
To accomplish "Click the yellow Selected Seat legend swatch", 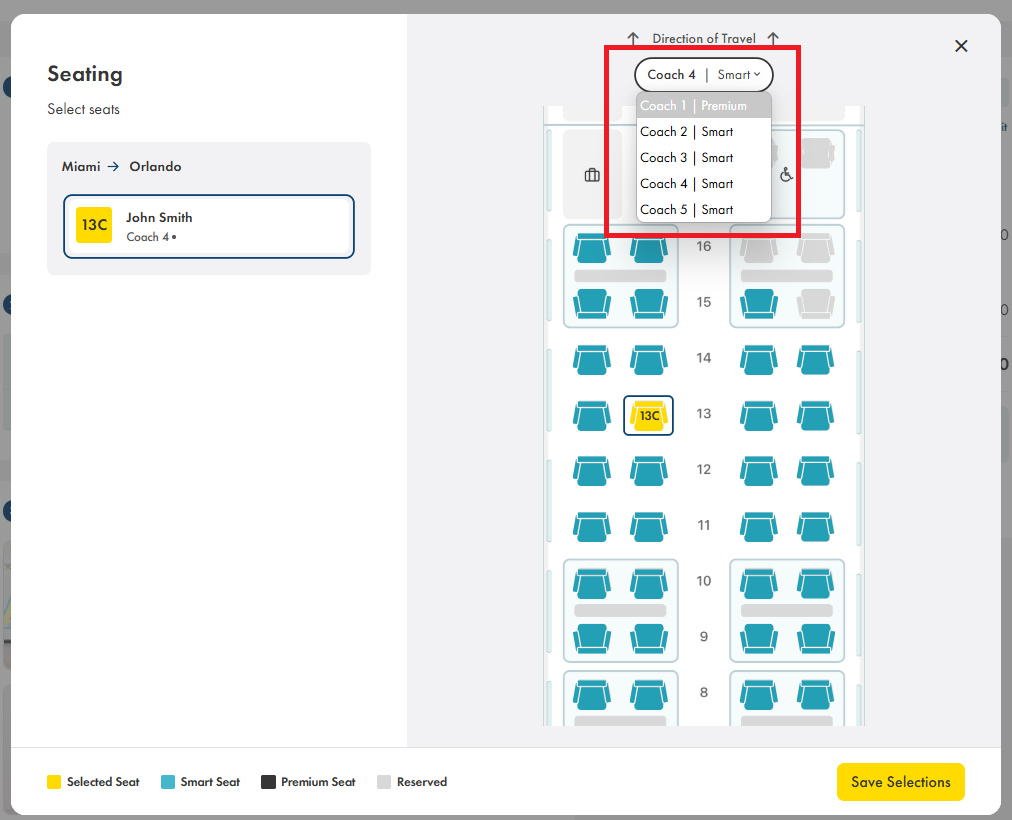I will pos(54,782).
